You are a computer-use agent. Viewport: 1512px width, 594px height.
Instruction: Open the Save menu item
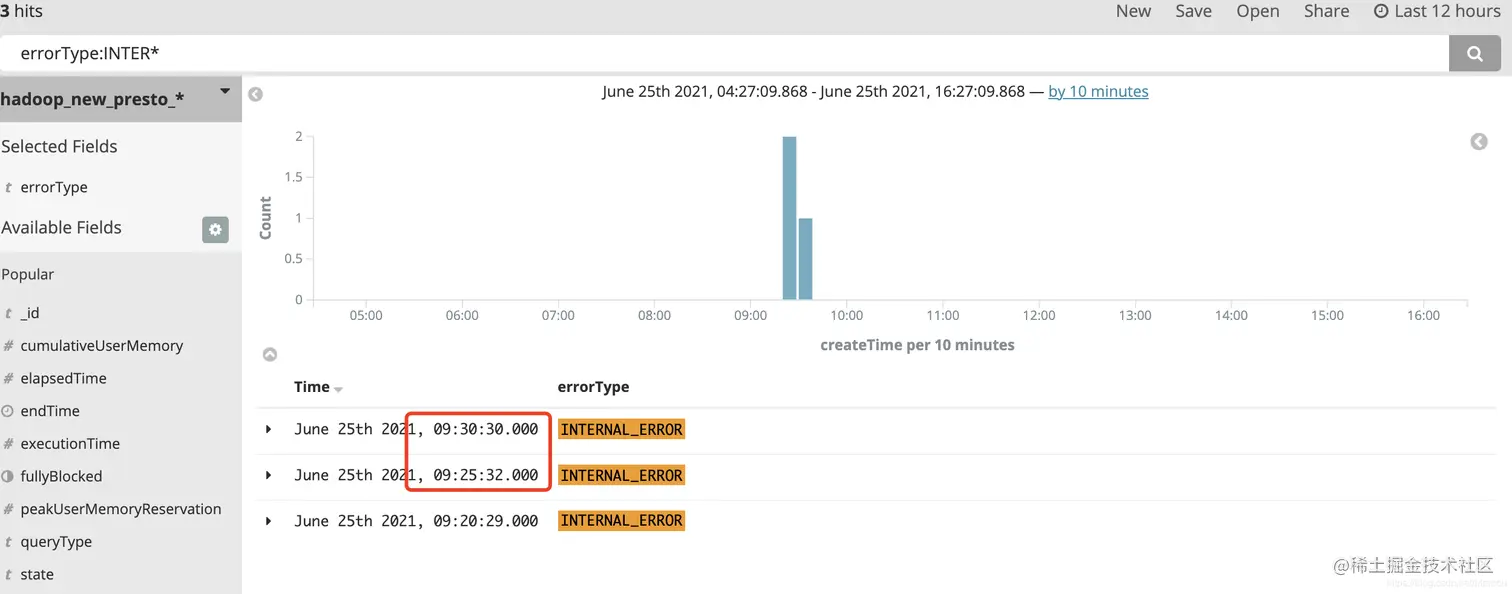click(x=1193, y=11)
